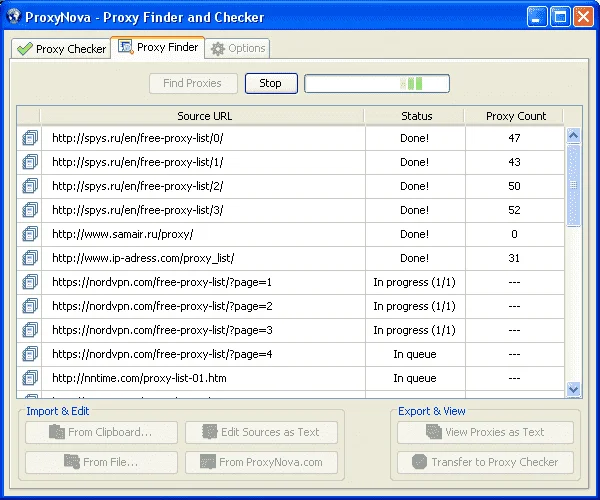600x500 pixels.
Task: Click the page icon for ip-adress.com row
Action: coord(30,258)
